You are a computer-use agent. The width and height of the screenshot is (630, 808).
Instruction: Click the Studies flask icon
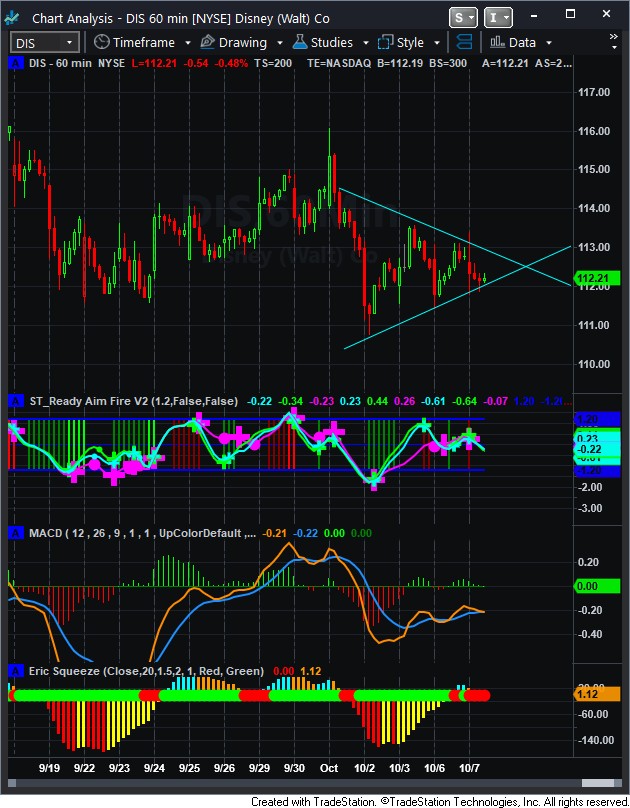pyautogui.click(x=300, y=42)
